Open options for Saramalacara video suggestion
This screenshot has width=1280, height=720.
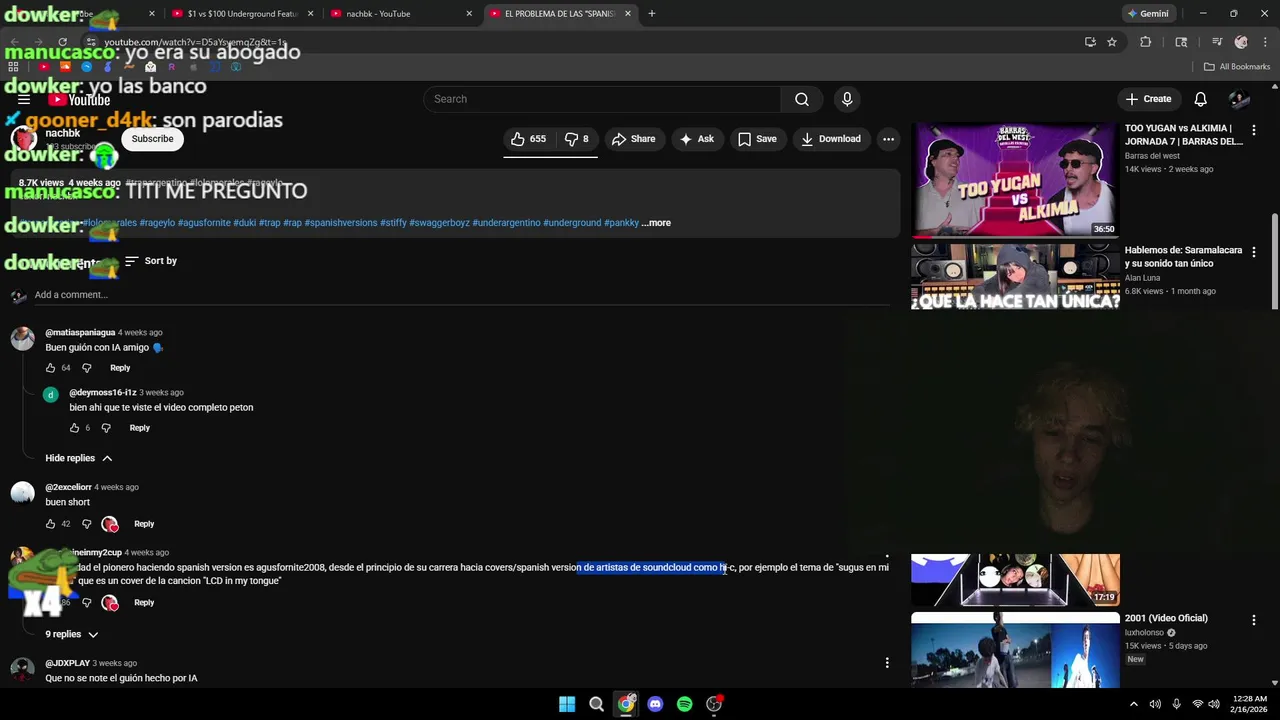1253,252
